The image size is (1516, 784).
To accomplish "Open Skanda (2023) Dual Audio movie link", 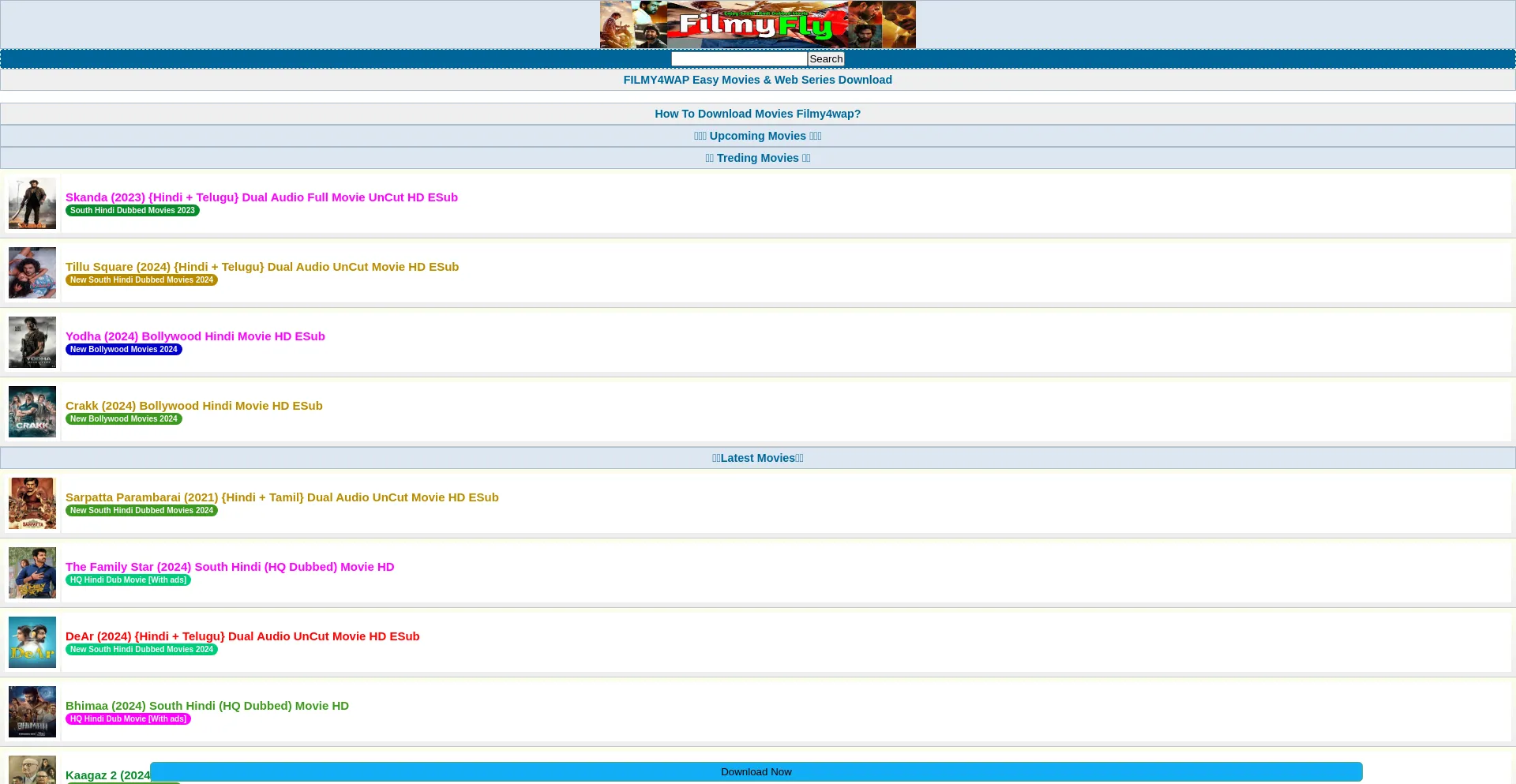I will click(x=261, y=197).
